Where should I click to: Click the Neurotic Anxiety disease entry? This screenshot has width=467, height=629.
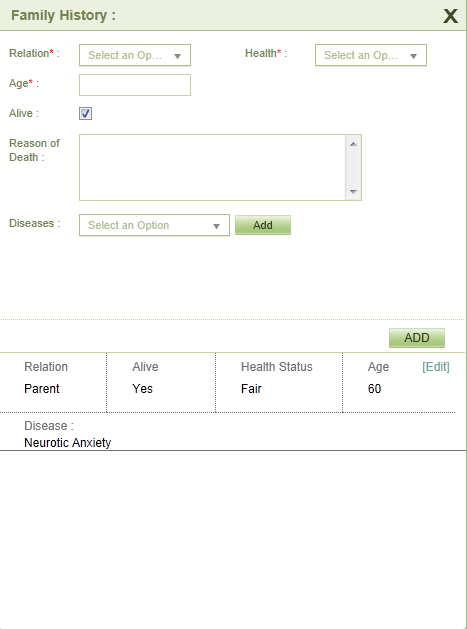coord(67,442)
